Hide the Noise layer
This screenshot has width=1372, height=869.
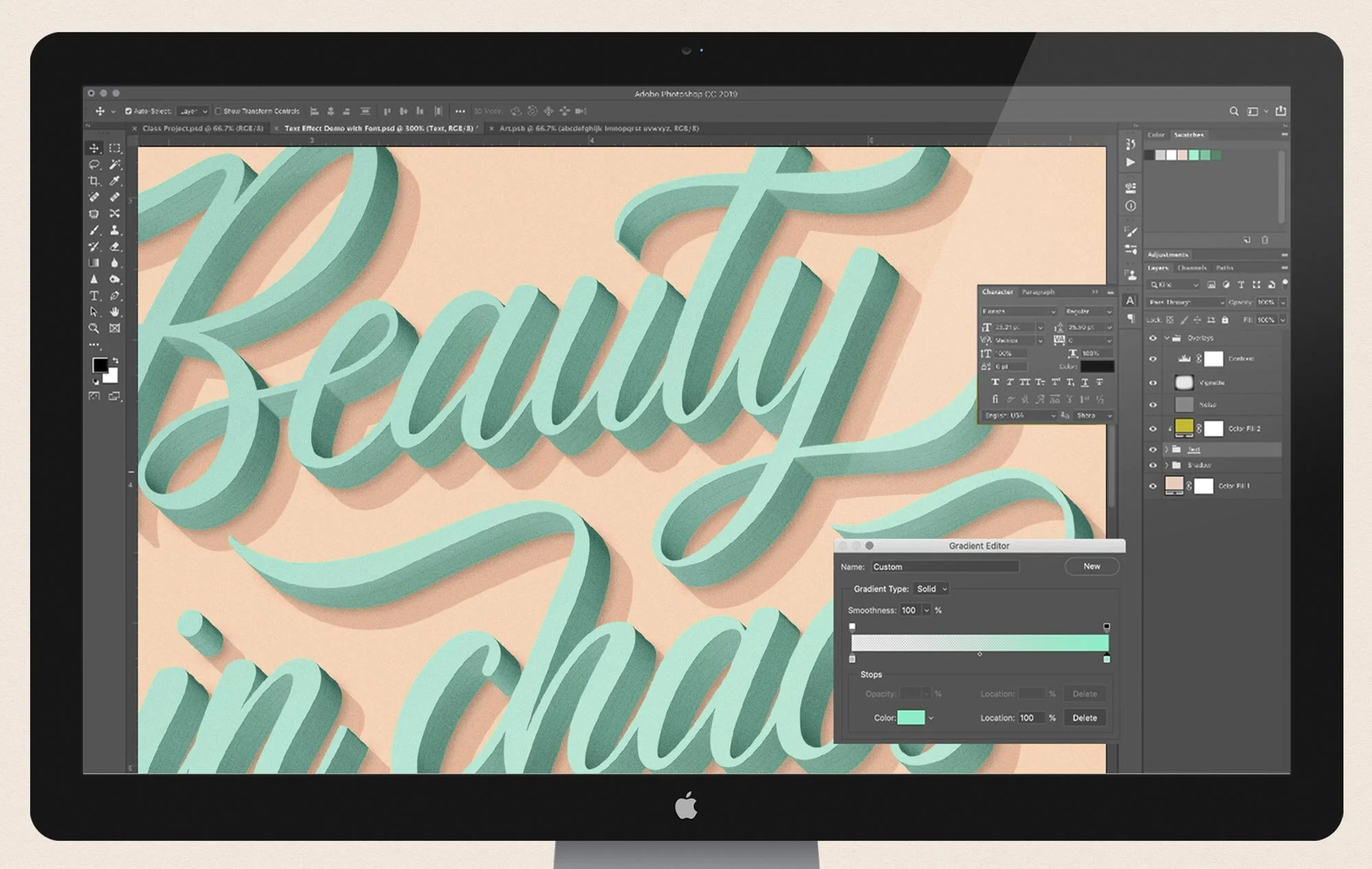pyautogui.click(x=1152, y=405)
